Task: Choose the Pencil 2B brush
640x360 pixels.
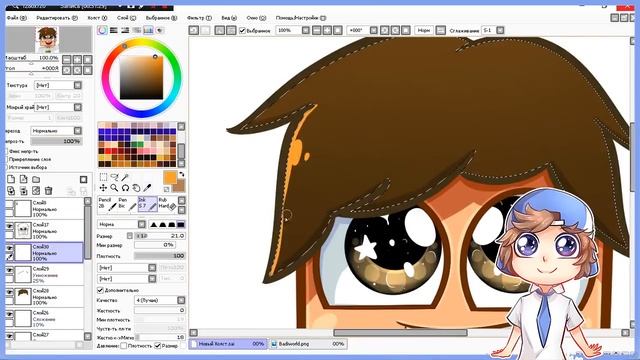Action: [107, 204]
